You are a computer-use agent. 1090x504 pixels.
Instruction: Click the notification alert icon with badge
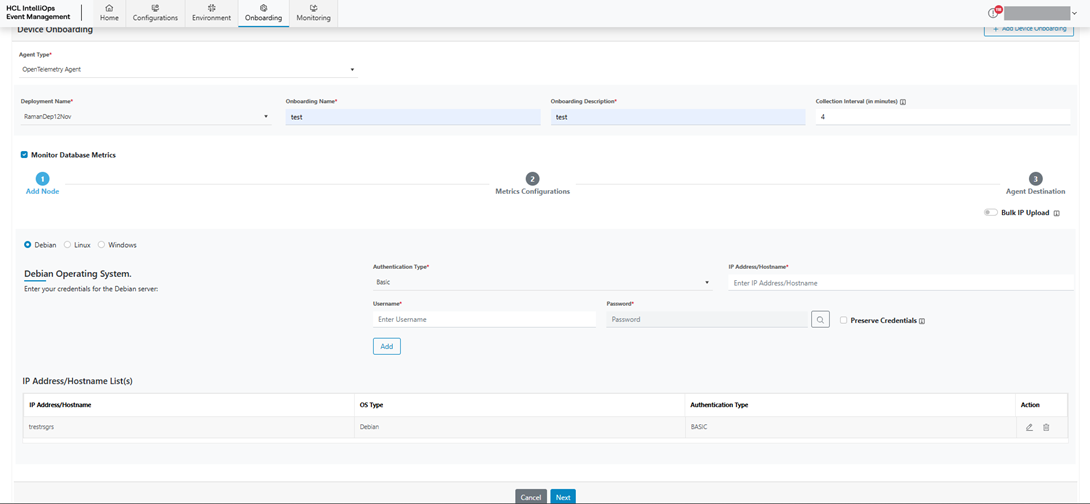[994, 13]
